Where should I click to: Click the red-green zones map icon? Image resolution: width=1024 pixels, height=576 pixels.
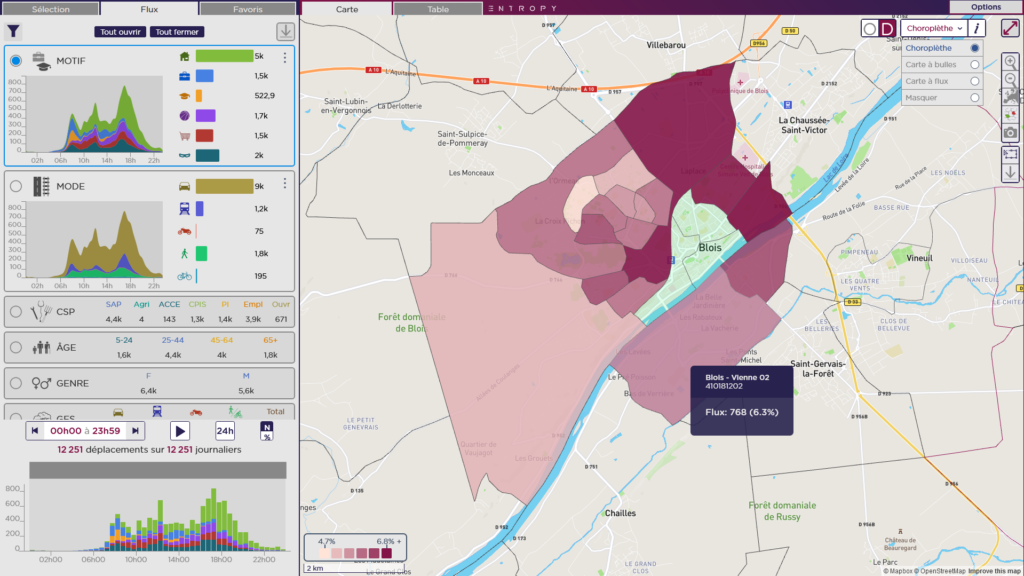(x=1010, y=114)
